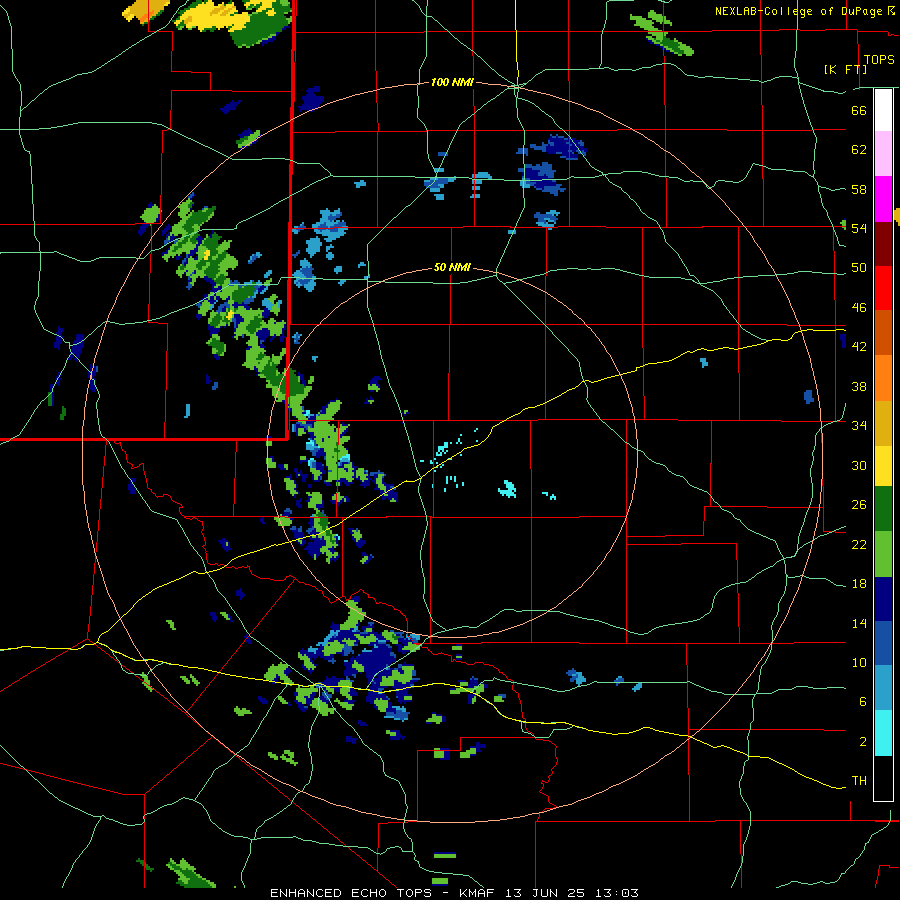Viewport: 900px width, 900px height.
Task: Pick the yellow segment in the legend
Action: pyautogui.click(x=883, y=466)
